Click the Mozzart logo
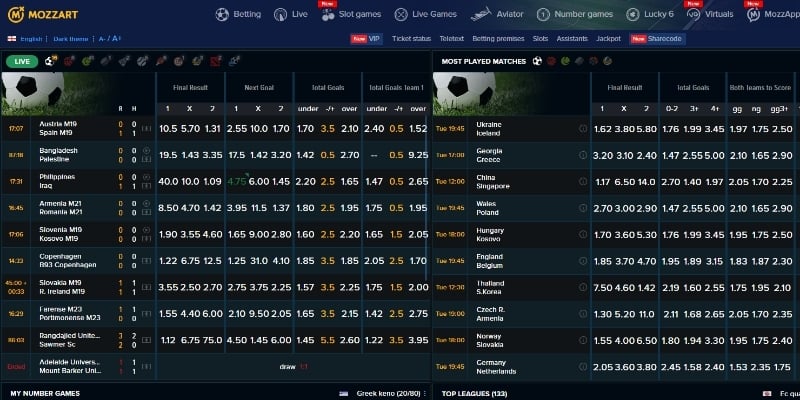The width and height of the screenshot is (800, 400). tap(43, 14)
